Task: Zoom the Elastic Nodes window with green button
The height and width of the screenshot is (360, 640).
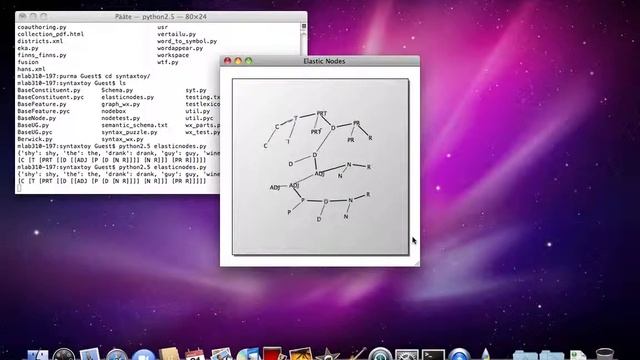Action: [249, 61]
